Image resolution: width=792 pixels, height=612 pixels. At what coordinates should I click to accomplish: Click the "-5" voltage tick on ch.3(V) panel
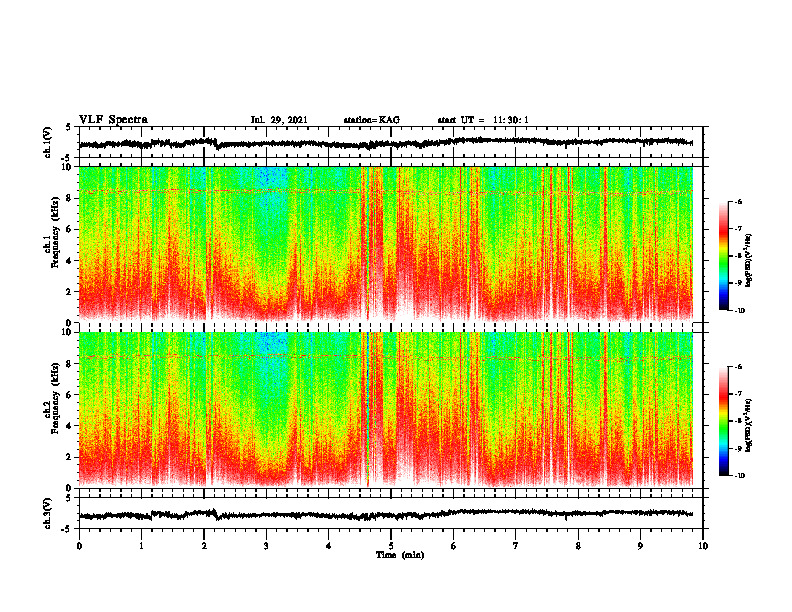tap(67, 529)
